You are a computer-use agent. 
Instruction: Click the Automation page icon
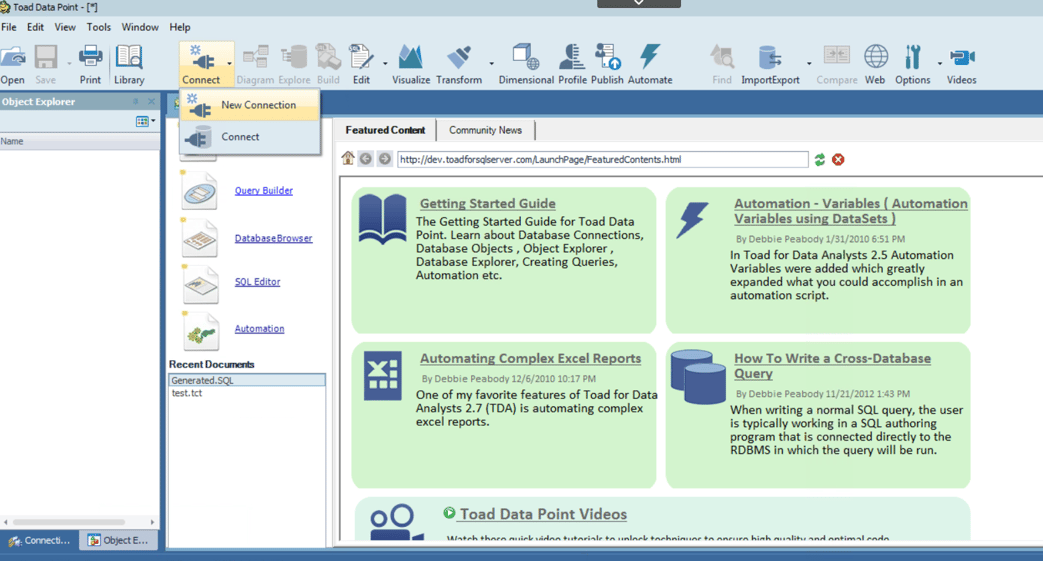coord(200,331)
